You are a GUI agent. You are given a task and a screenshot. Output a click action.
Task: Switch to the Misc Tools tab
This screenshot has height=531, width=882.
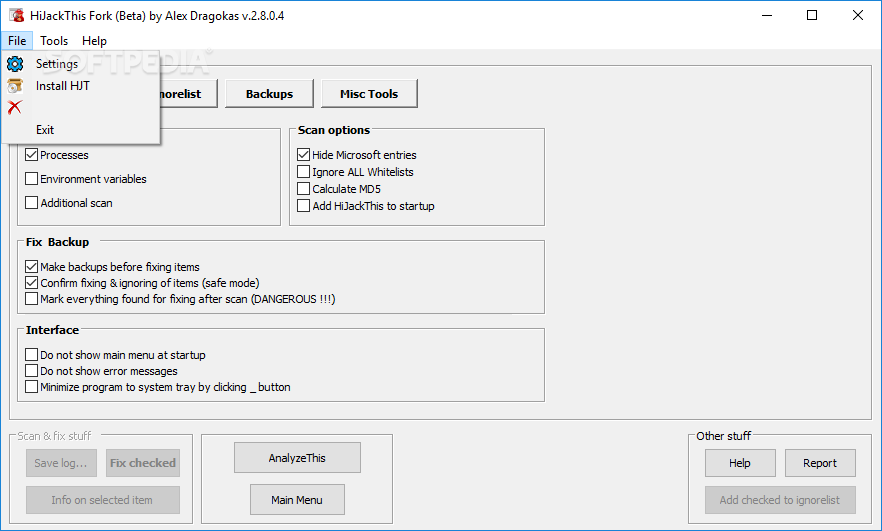coord(369,94)
